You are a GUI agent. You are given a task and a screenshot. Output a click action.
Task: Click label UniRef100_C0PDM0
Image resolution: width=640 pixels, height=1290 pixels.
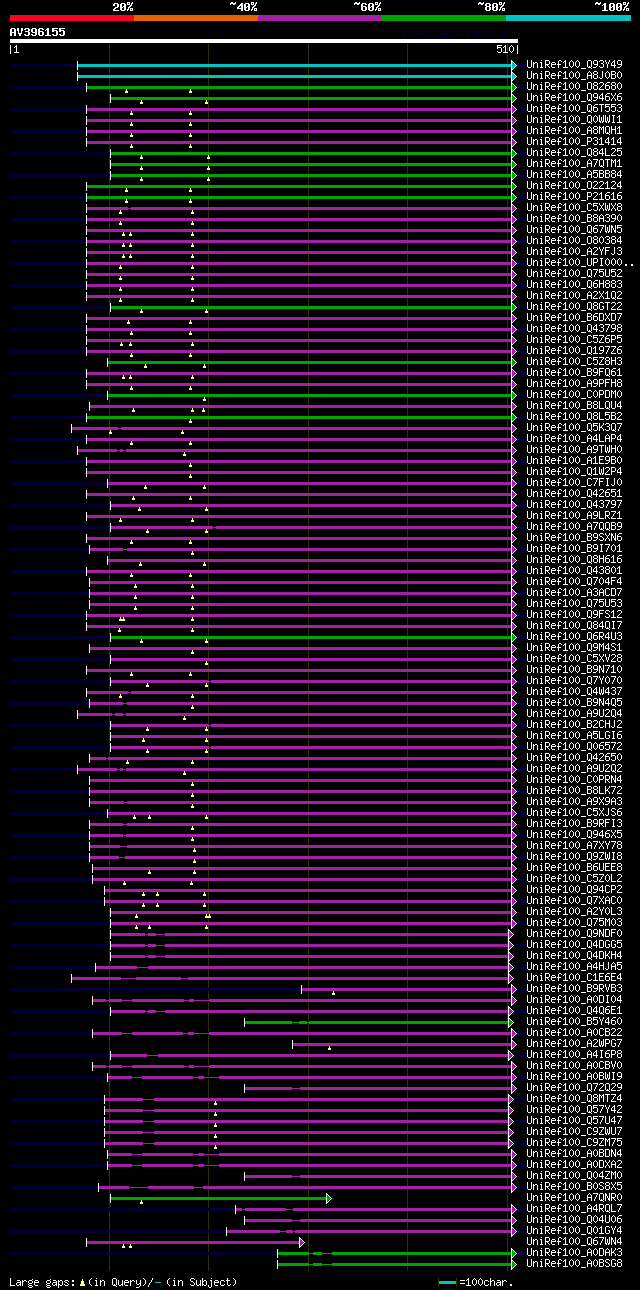574,394
